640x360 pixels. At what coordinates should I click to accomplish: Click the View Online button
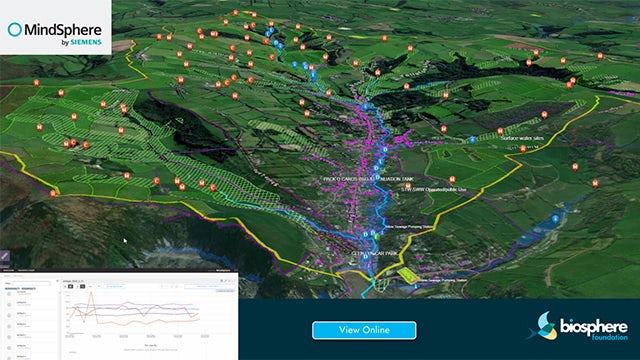[x=364, y=330]
